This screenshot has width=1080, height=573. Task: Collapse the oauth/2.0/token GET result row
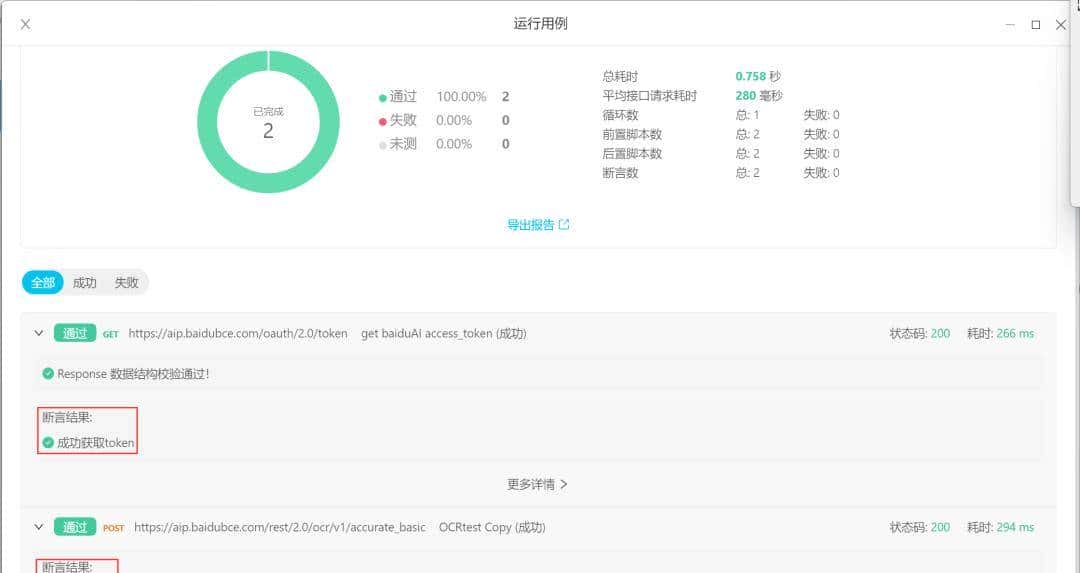click(39, 333)
